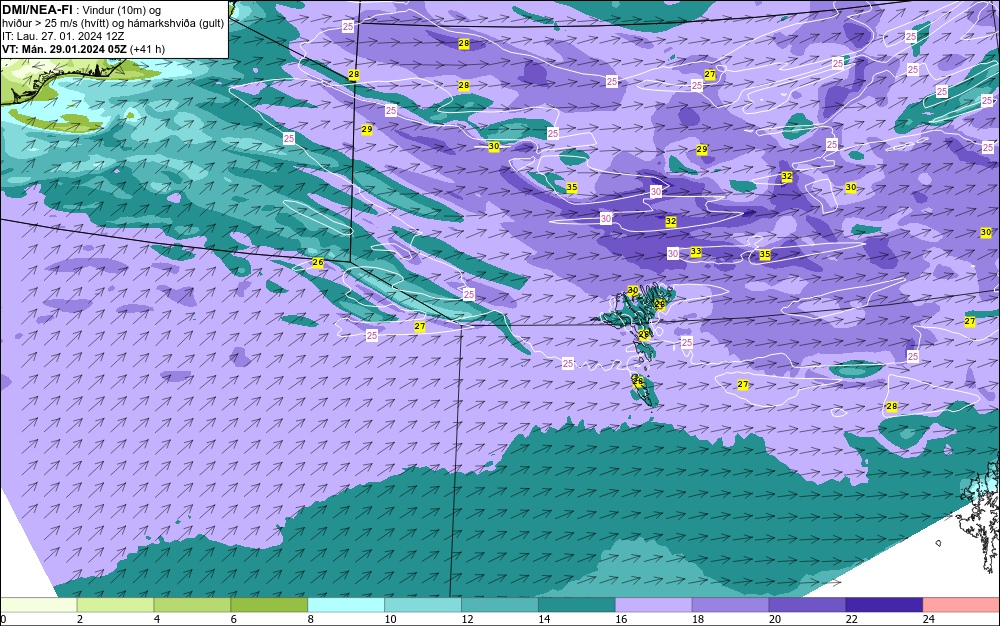Click the "VT: Mán. 29.01.2024 05Z" valid time
This screenshot has height=626, width=1000.
click(64, 49)
